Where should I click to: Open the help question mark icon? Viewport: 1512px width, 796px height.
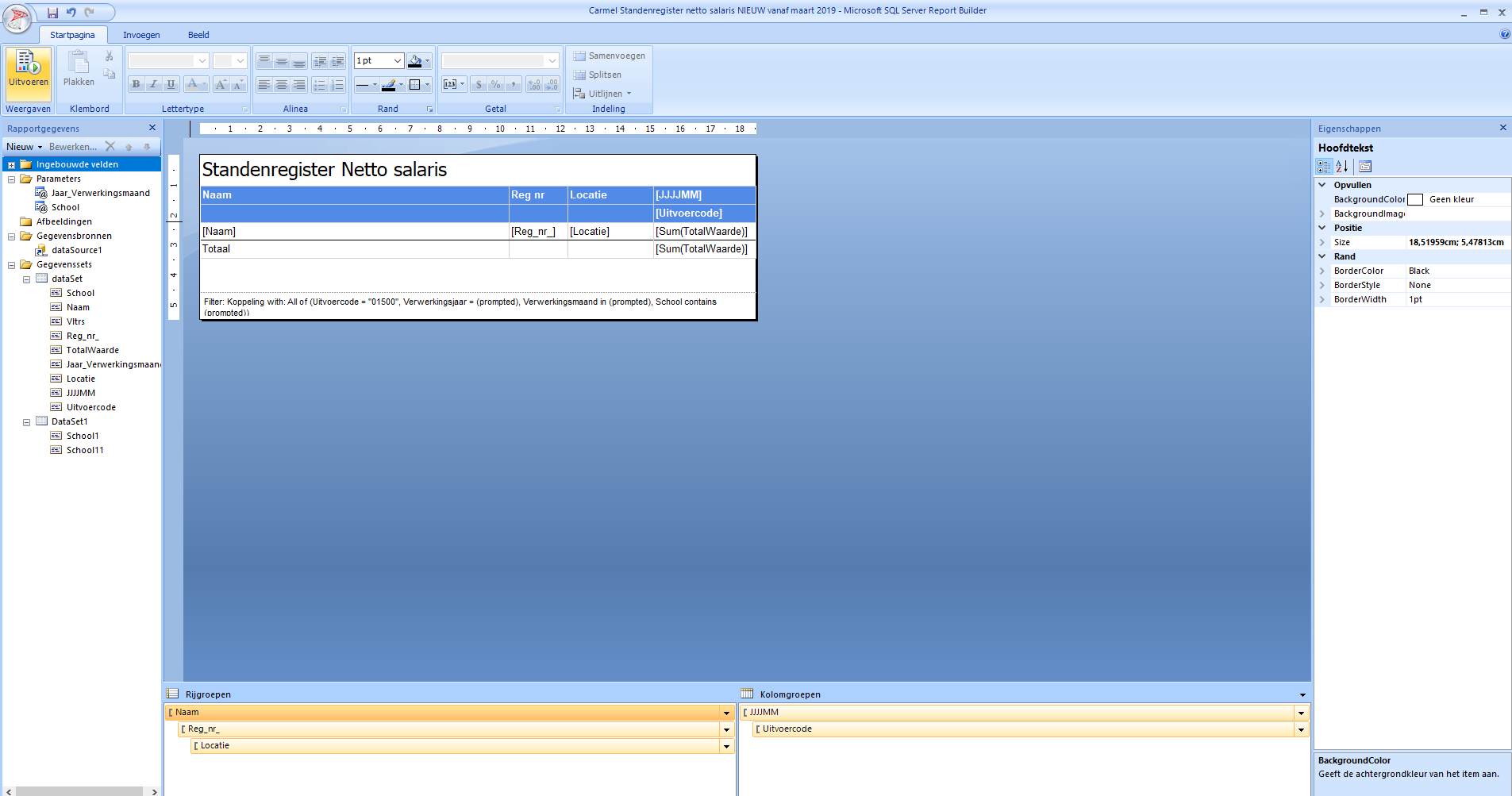1505,34
